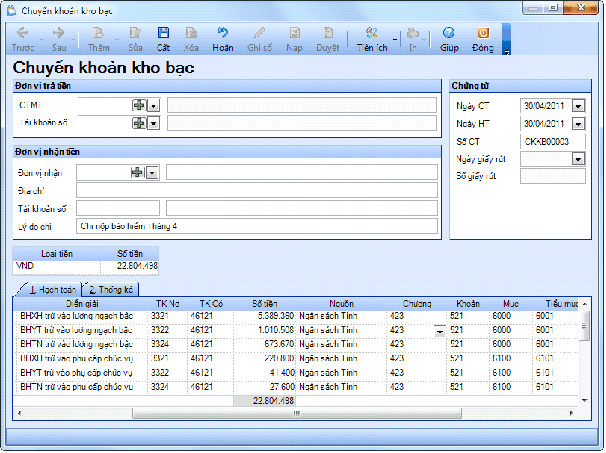
Task: Select row BHXH trừ vào lương ngạch bậc
Action: click(x=296, y=316)
